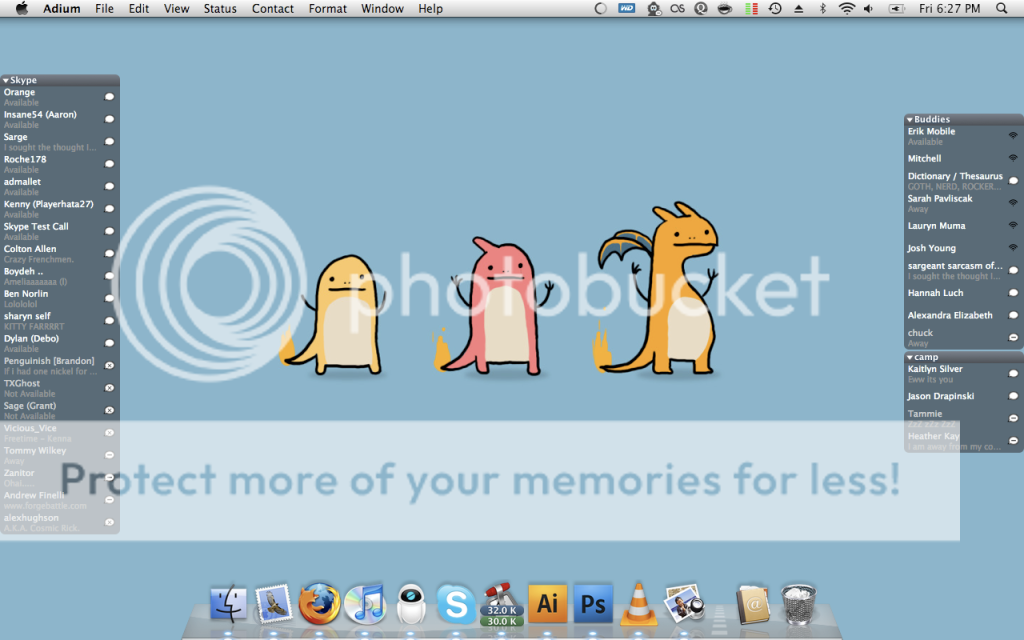The height and width of the screenshot is (640, 1024).
Task: Open Firefox from the dock
Action: click(x=320, y=603)
